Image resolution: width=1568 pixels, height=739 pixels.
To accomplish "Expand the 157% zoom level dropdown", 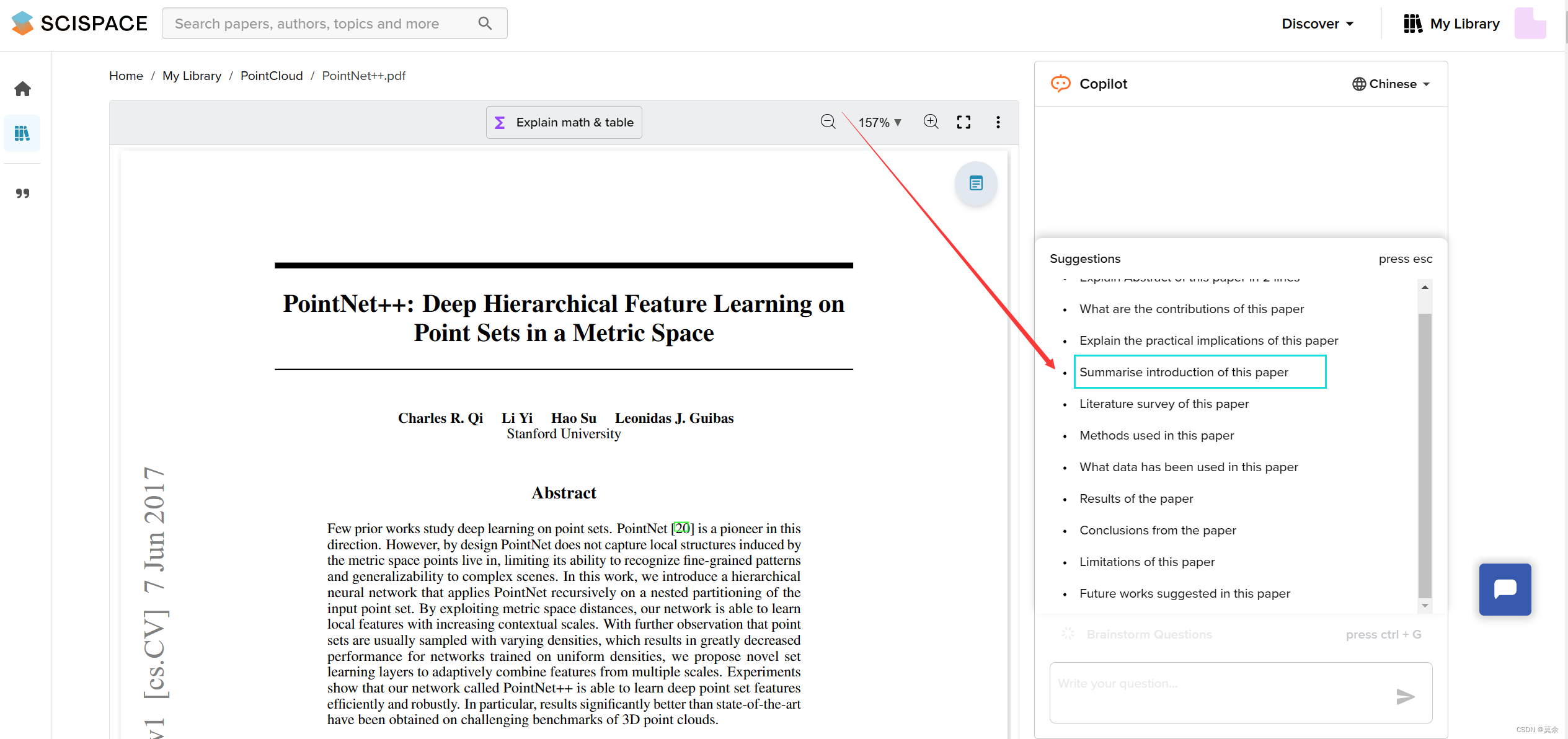I will click(879, 123).
